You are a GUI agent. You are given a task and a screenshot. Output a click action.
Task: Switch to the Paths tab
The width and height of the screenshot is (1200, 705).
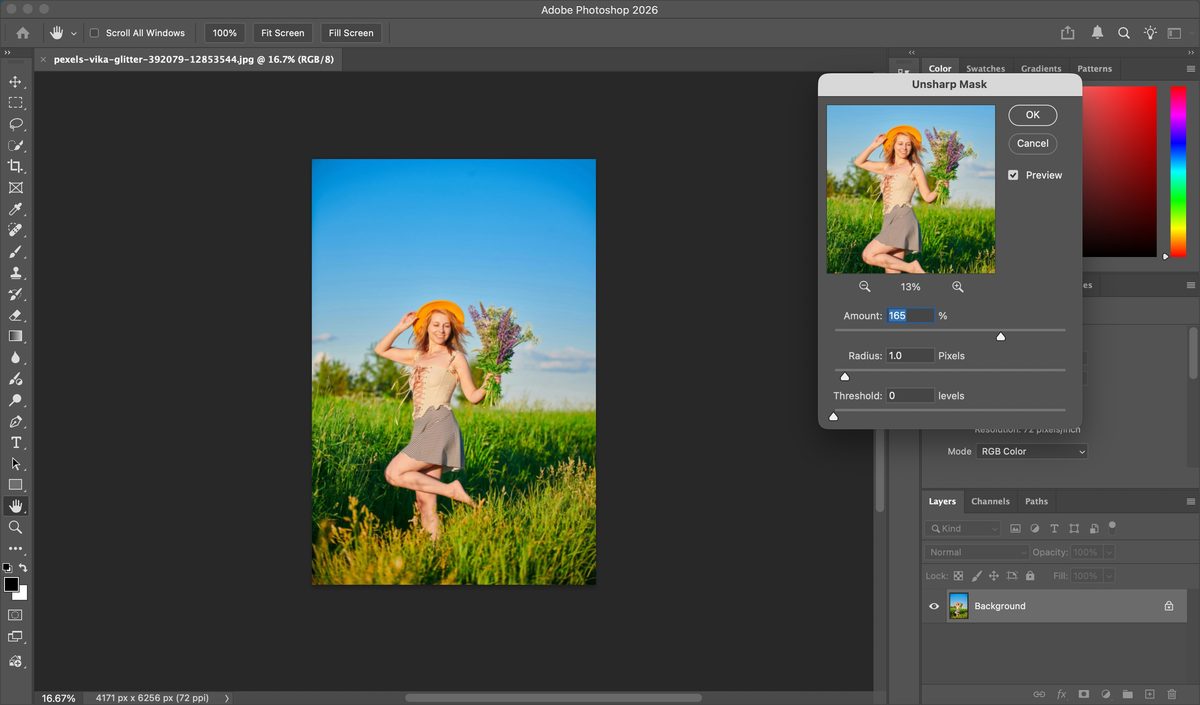point(1037,501)
